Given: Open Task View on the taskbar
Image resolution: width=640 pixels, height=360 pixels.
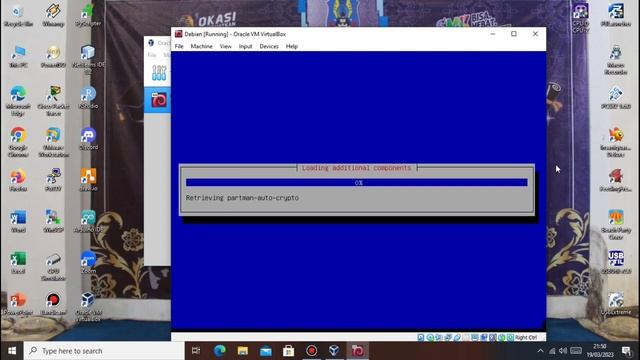Looking at the screenshot, I should [196, 351].
